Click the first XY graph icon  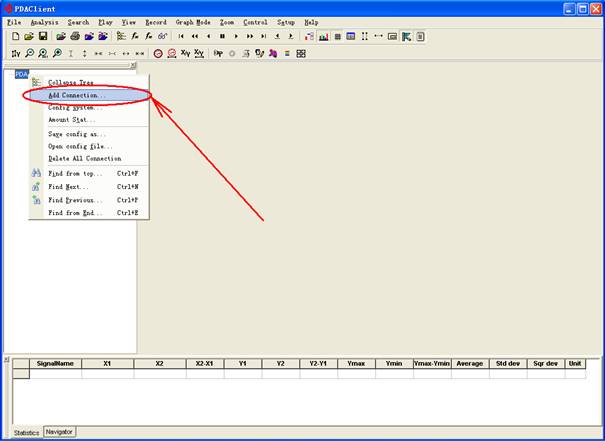pyautogui.click(x=185, y=52)
